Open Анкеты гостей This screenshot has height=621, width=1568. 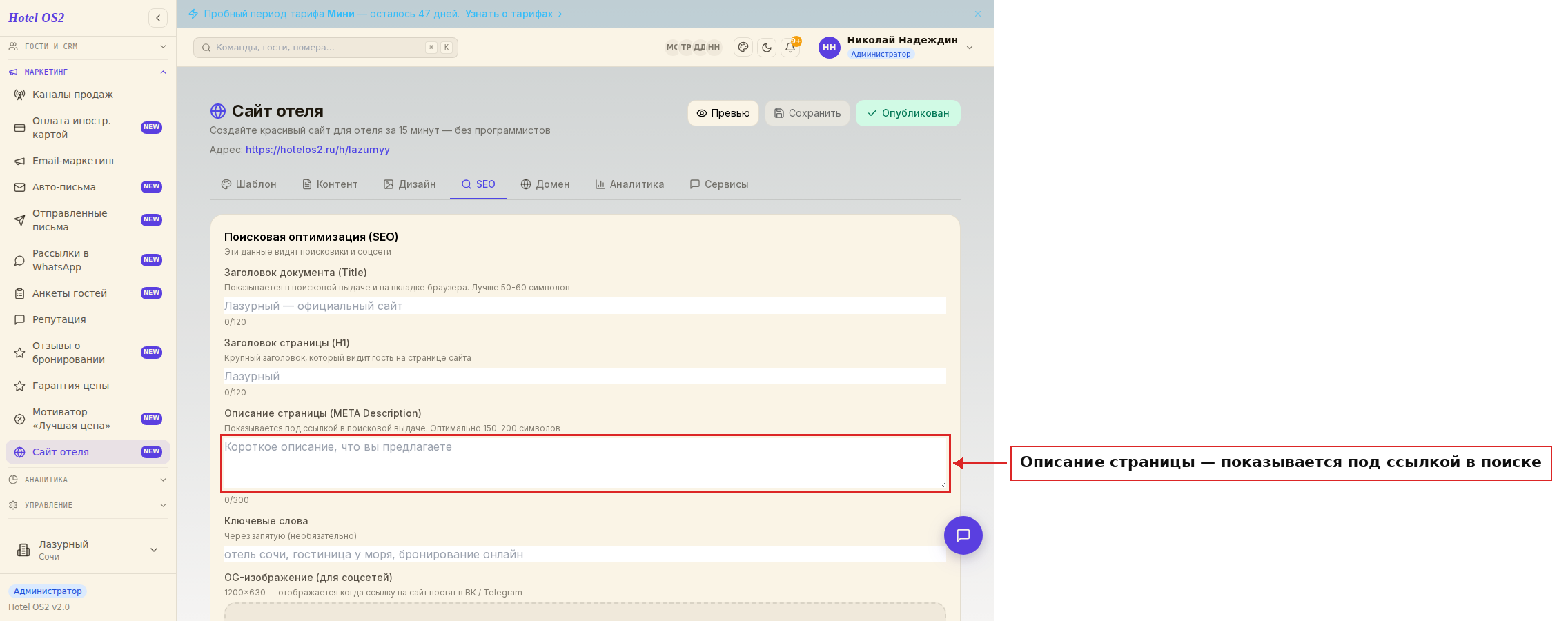pos(88,293)
